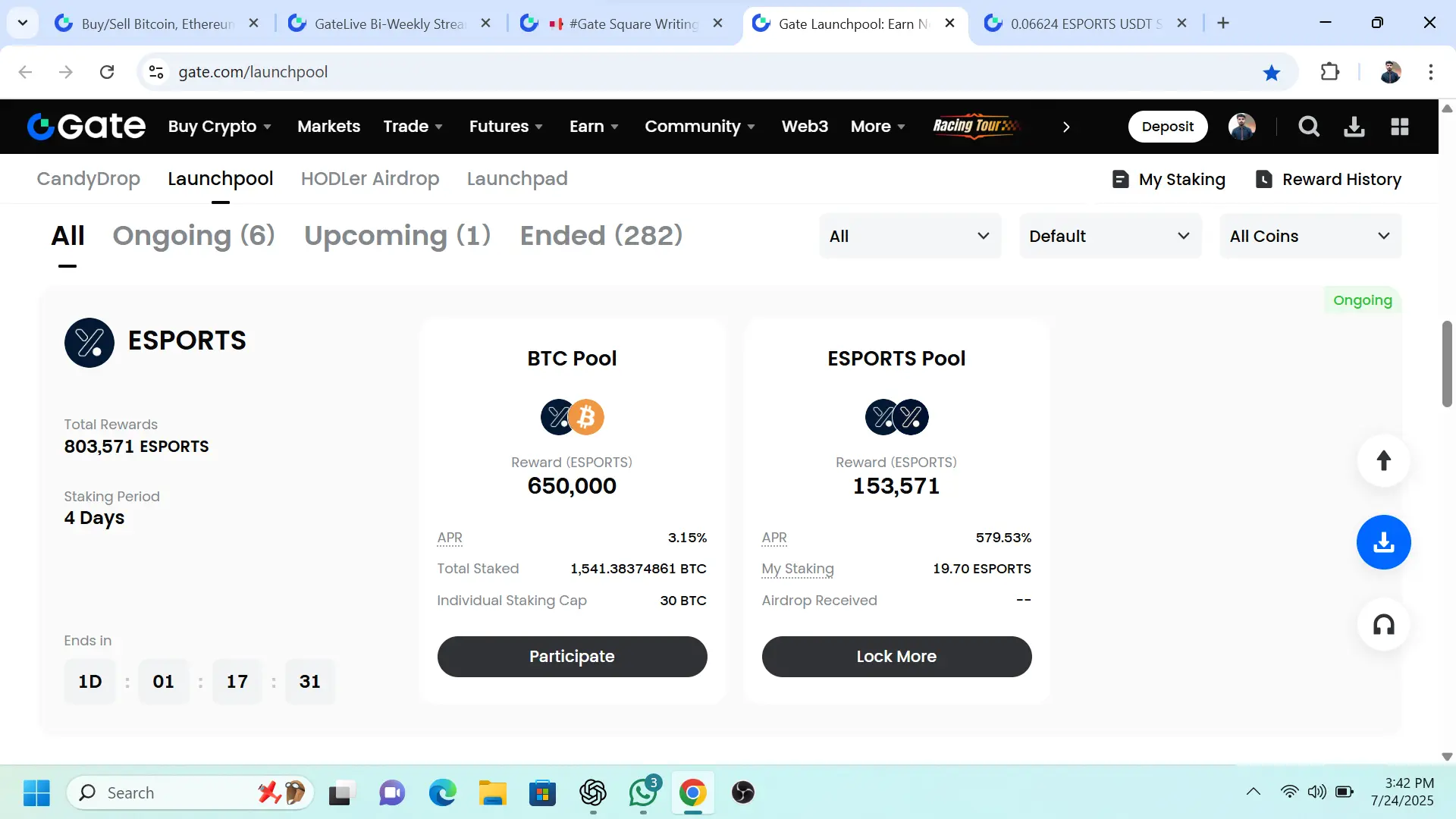Open Chrome three-dot menu
1456x819 pixels.
(1431, 72)
